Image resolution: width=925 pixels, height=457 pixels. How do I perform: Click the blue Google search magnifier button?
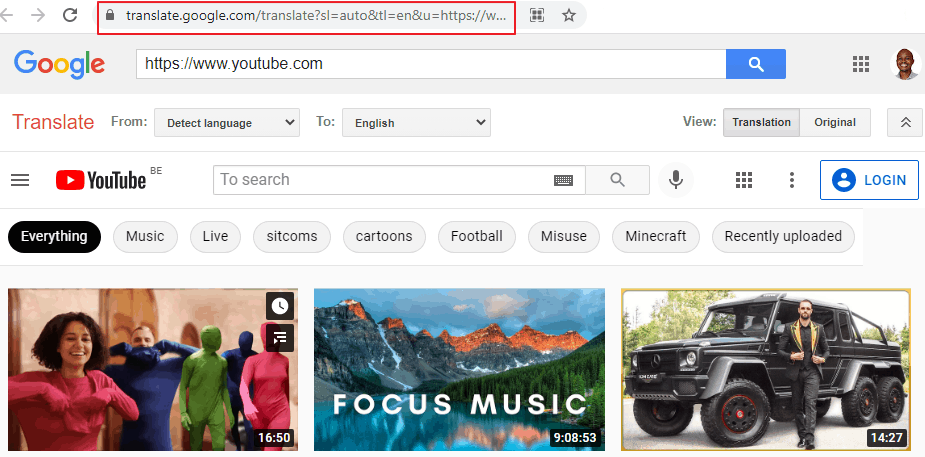click(756, 64)
